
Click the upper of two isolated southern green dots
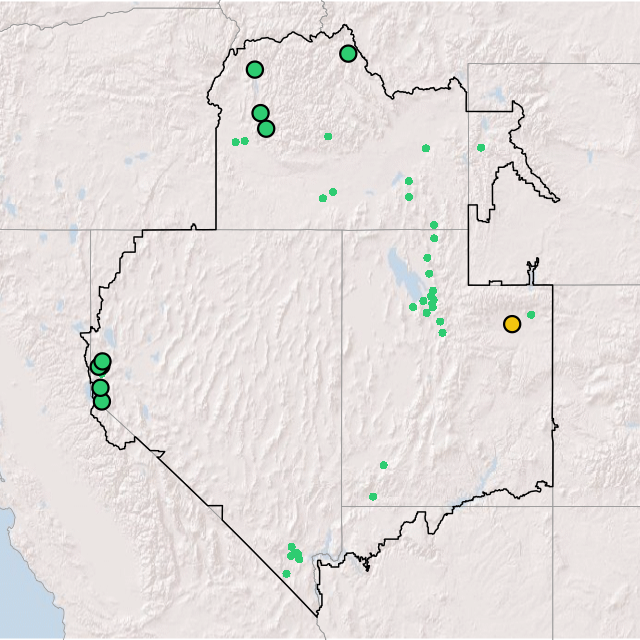tap(383, 465)
